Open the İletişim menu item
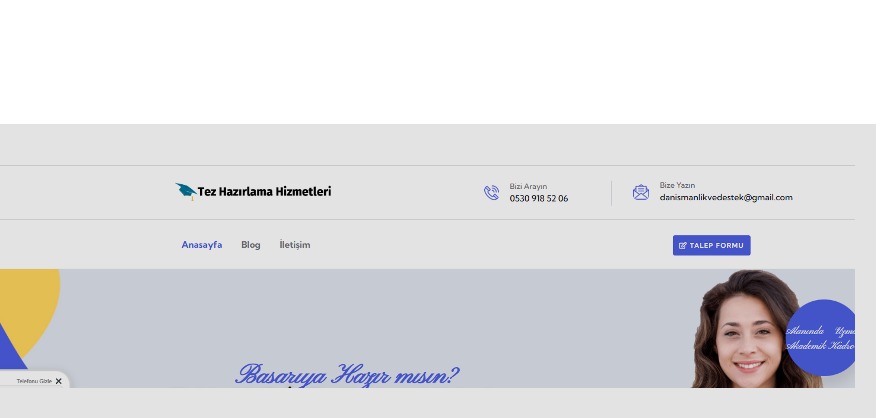The image size is (888, 418). point(294,245)
